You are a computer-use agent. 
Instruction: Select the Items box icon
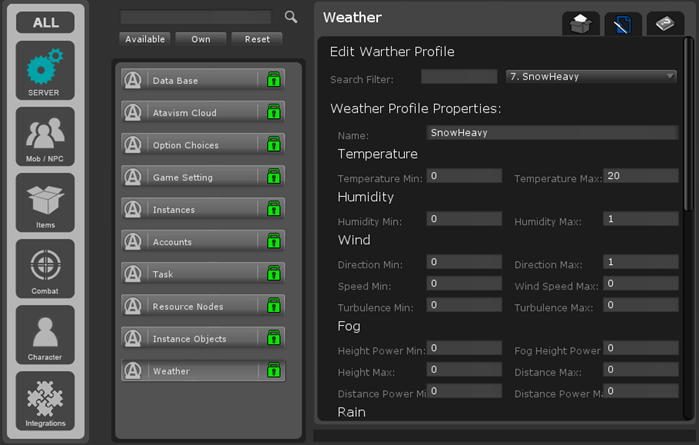[x=45, y=202]
